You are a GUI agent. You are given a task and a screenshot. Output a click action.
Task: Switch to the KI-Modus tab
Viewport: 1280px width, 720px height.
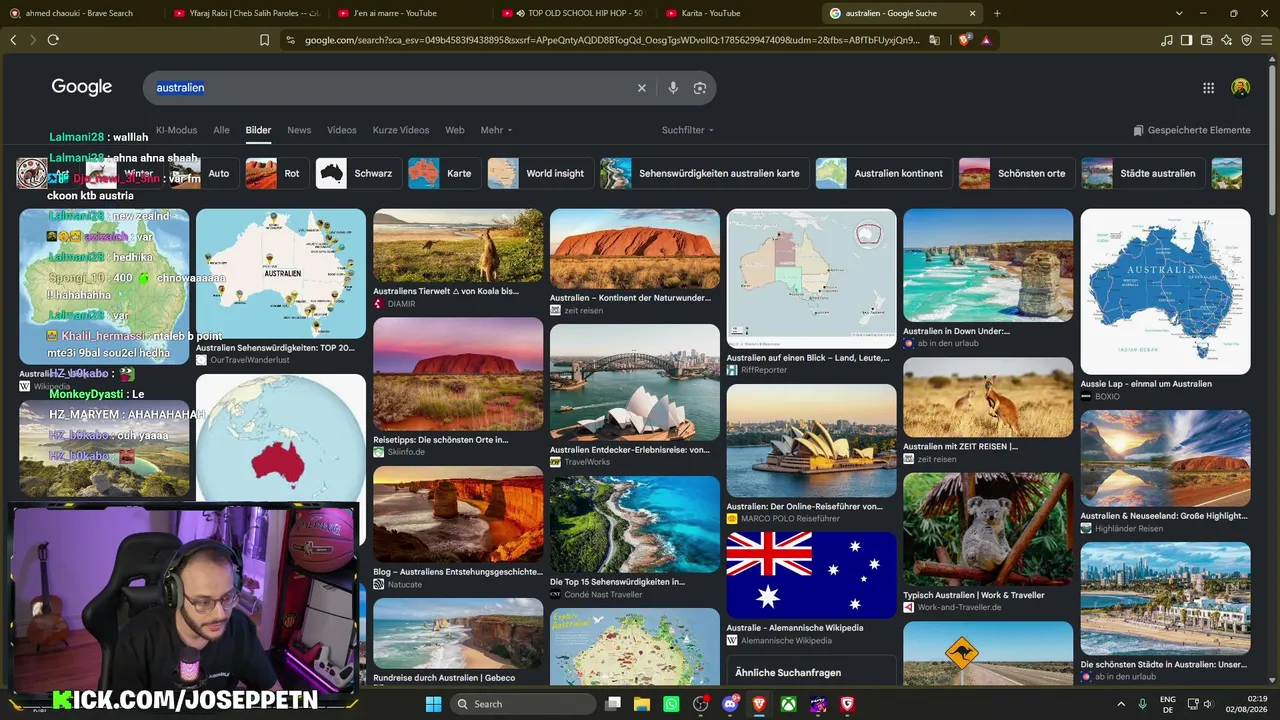pyautogui.click(x=176, y=130)
